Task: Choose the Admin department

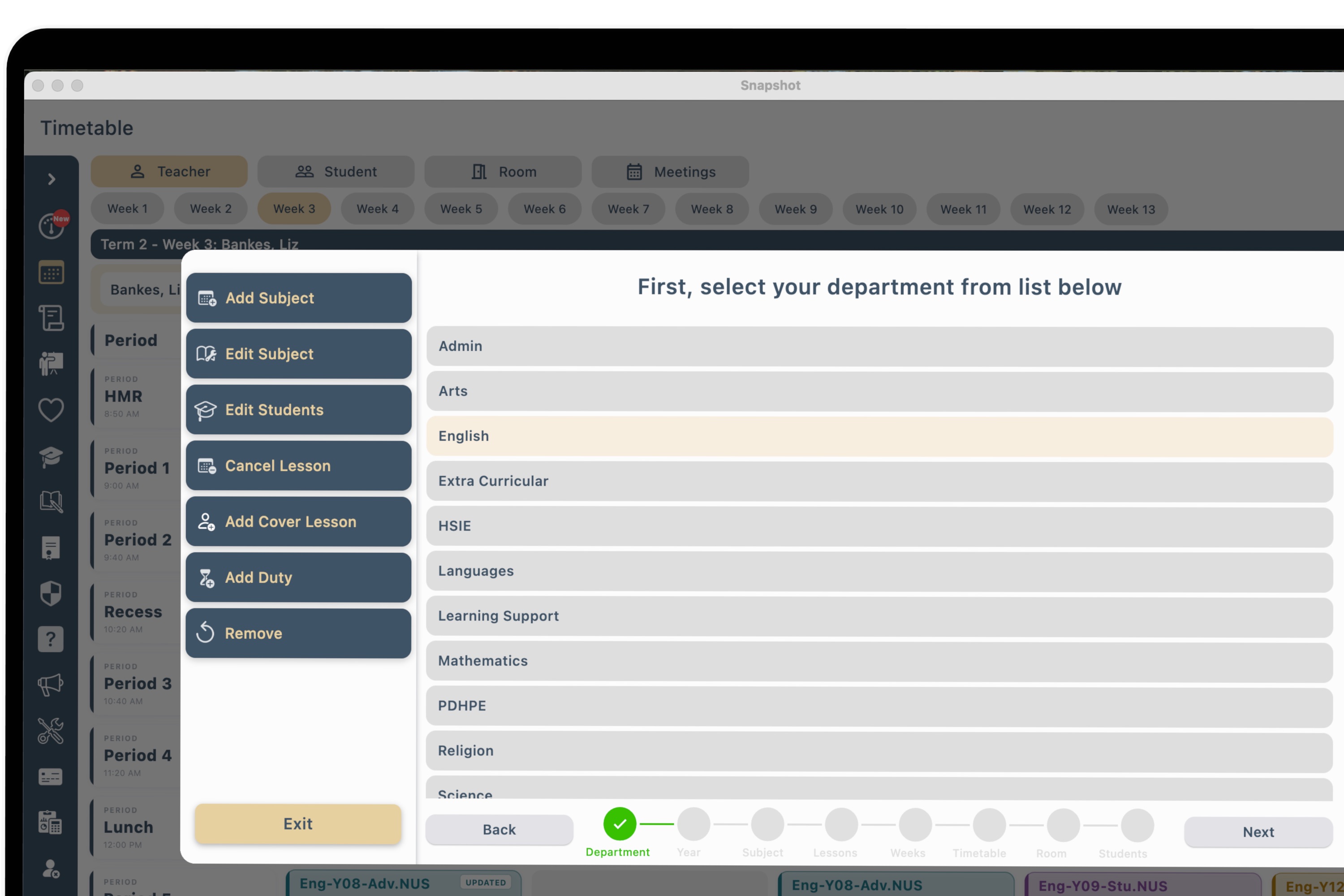Action: point(880,346)
